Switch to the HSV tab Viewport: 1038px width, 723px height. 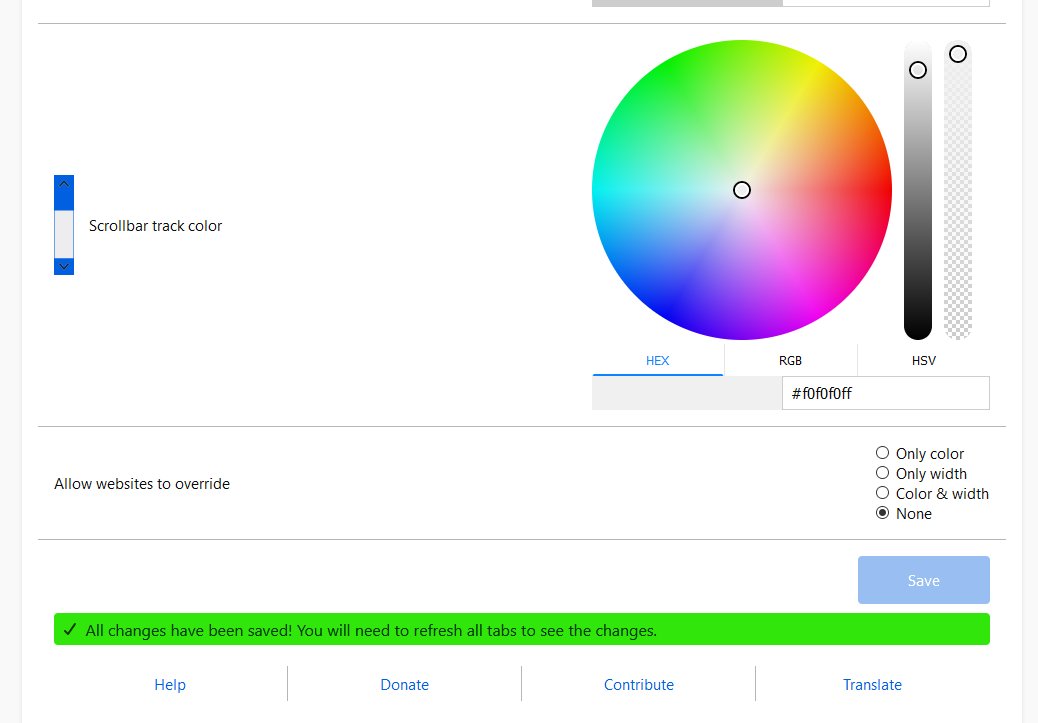[x=923, y=360]
